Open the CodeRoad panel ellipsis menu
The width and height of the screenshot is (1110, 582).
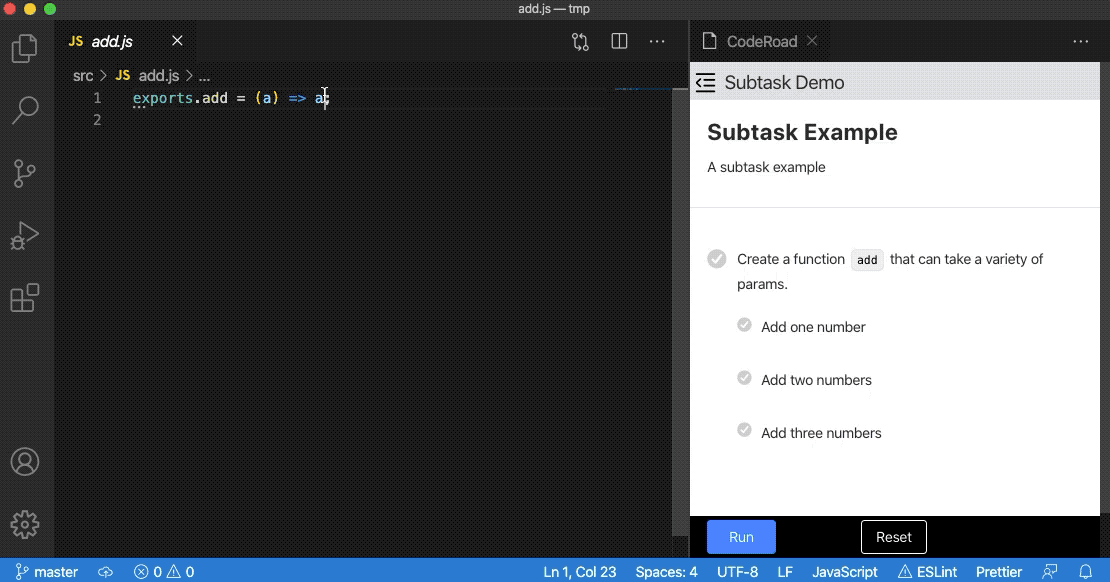tap(1081, 41)
